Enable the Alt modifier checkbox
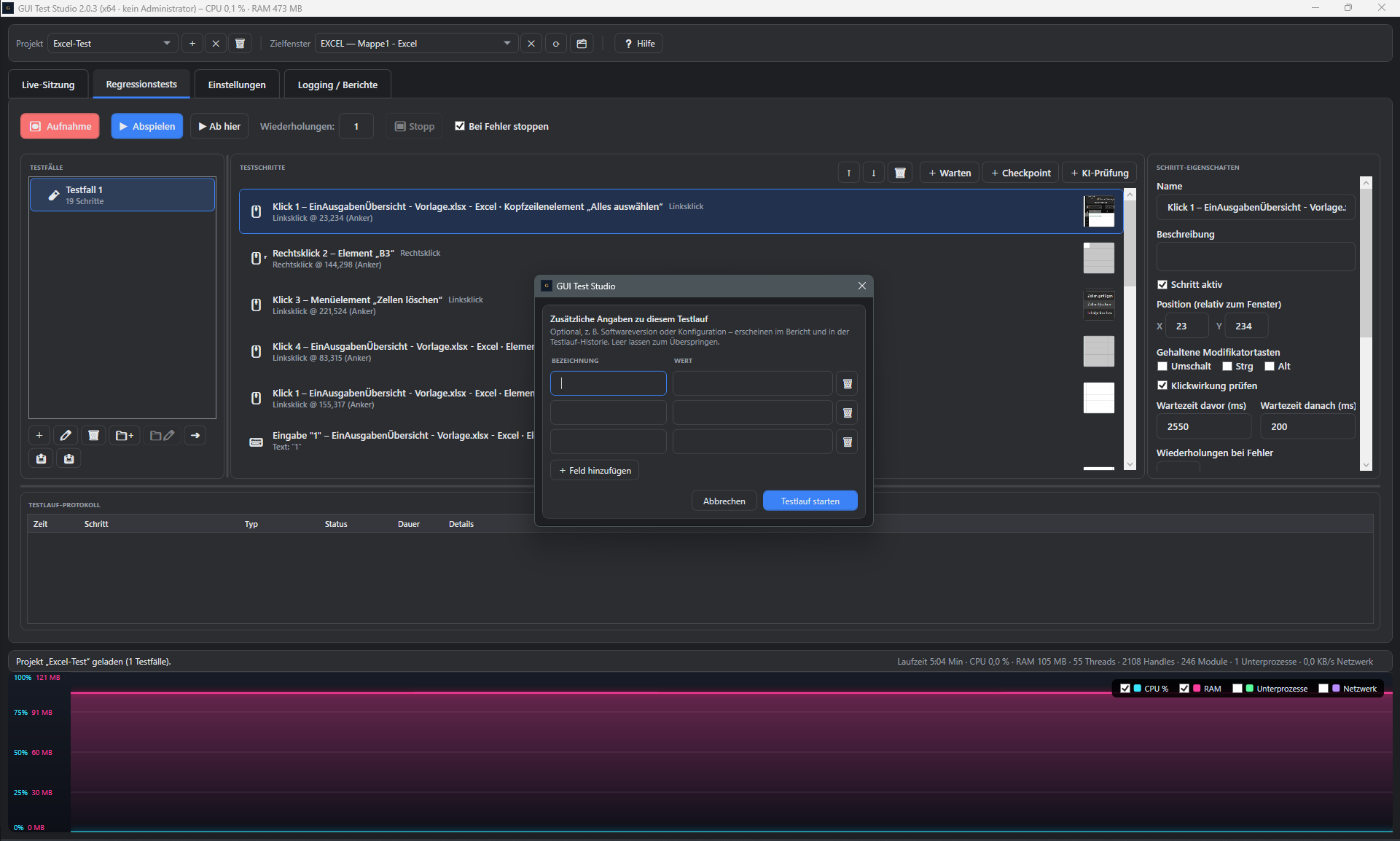Screen dimensions: 1400x841 click(x=1270, y=367)
